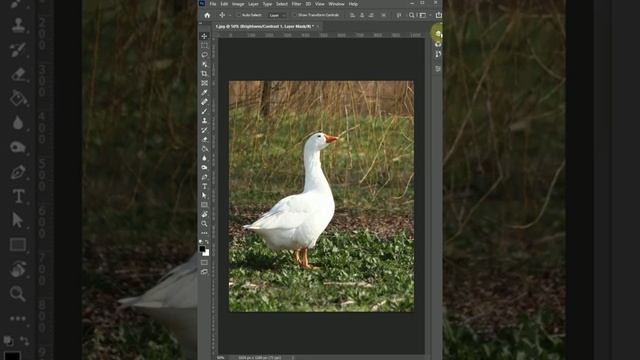Open the Filter menu
The width and height of the screenshot is (640, 360).
click(x=296, y=4)
